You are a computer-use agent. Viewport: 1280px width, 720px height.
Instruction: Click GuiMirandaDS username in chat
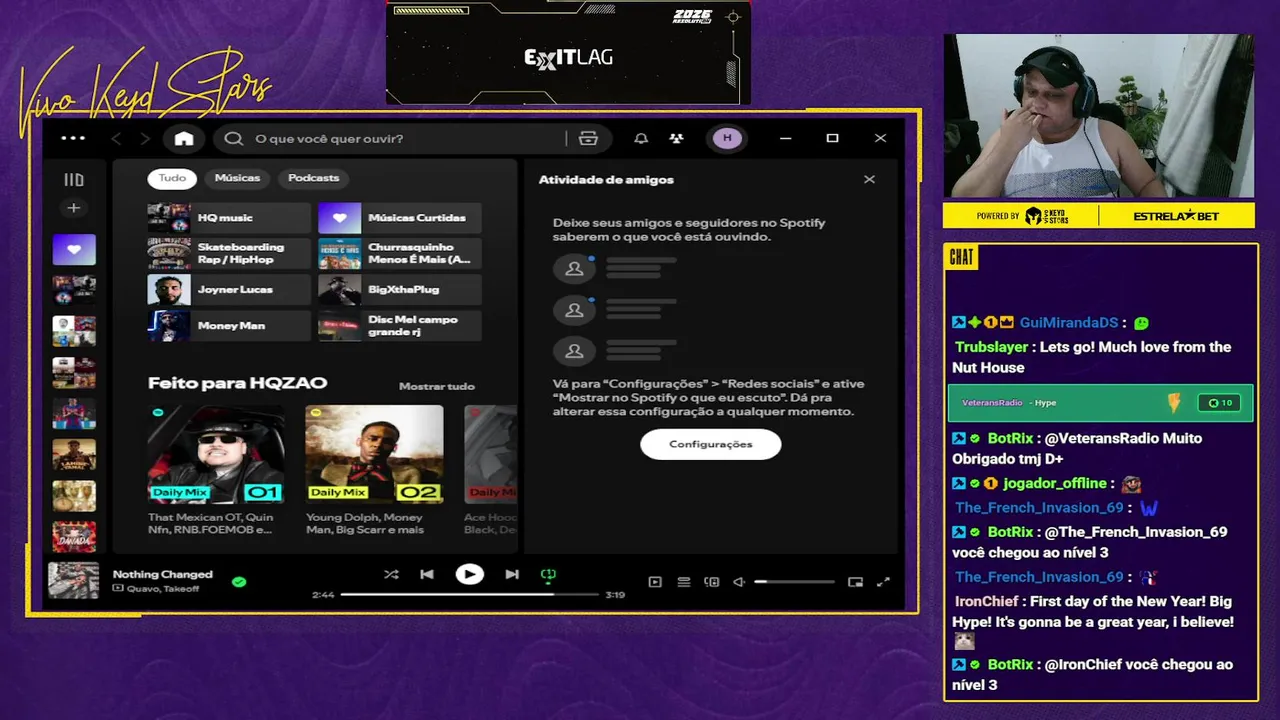(x=1069, y=323)
